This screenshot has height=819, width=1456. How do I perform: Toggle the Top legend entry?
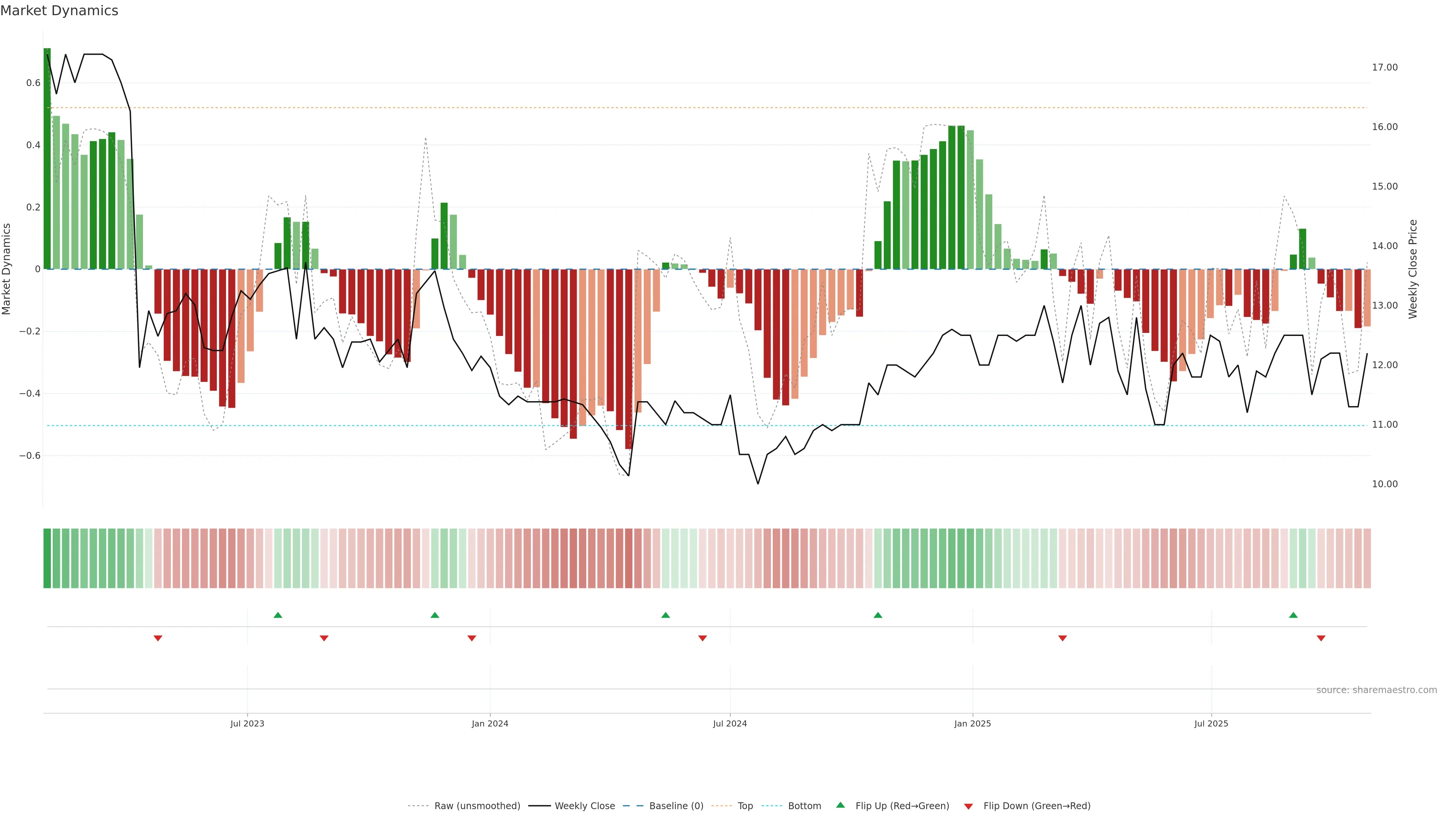pyautogui.click(x=745, y=805)
